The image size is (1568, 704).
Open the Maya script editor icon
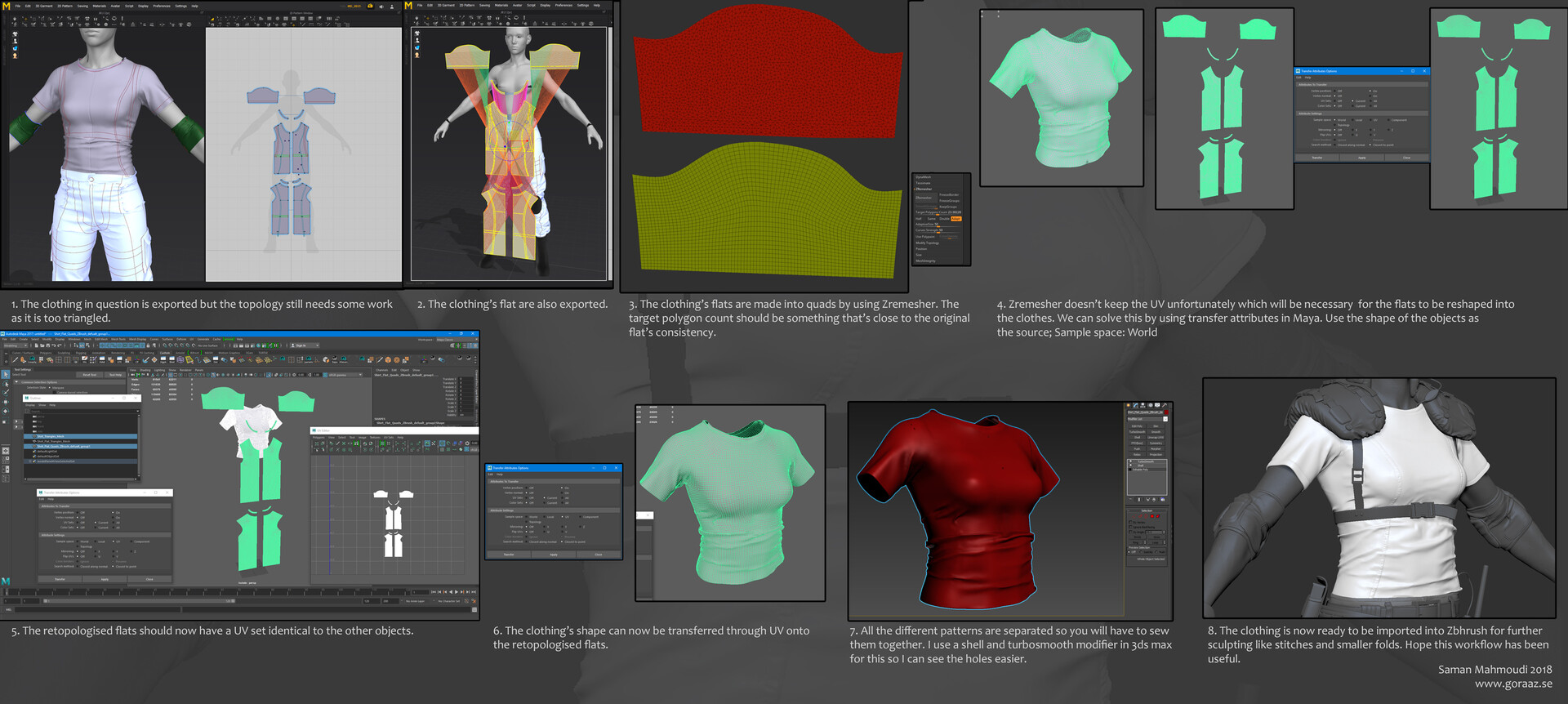point(474,610)
